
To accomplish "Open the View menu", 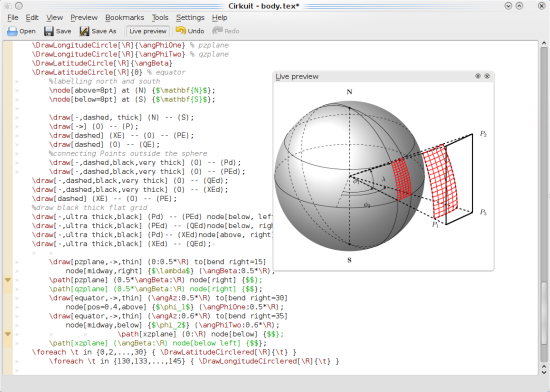I will pos(55,18).
